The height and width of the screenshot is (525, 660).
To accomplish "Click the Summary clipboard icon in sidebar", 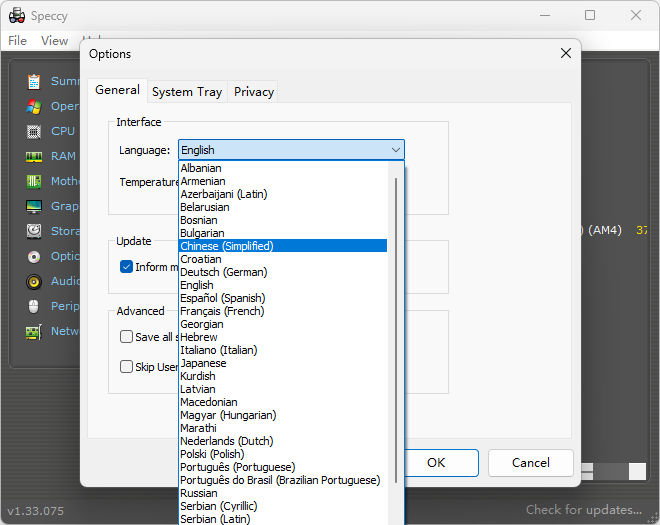I will pyautogui.click(x=34, y=81).
